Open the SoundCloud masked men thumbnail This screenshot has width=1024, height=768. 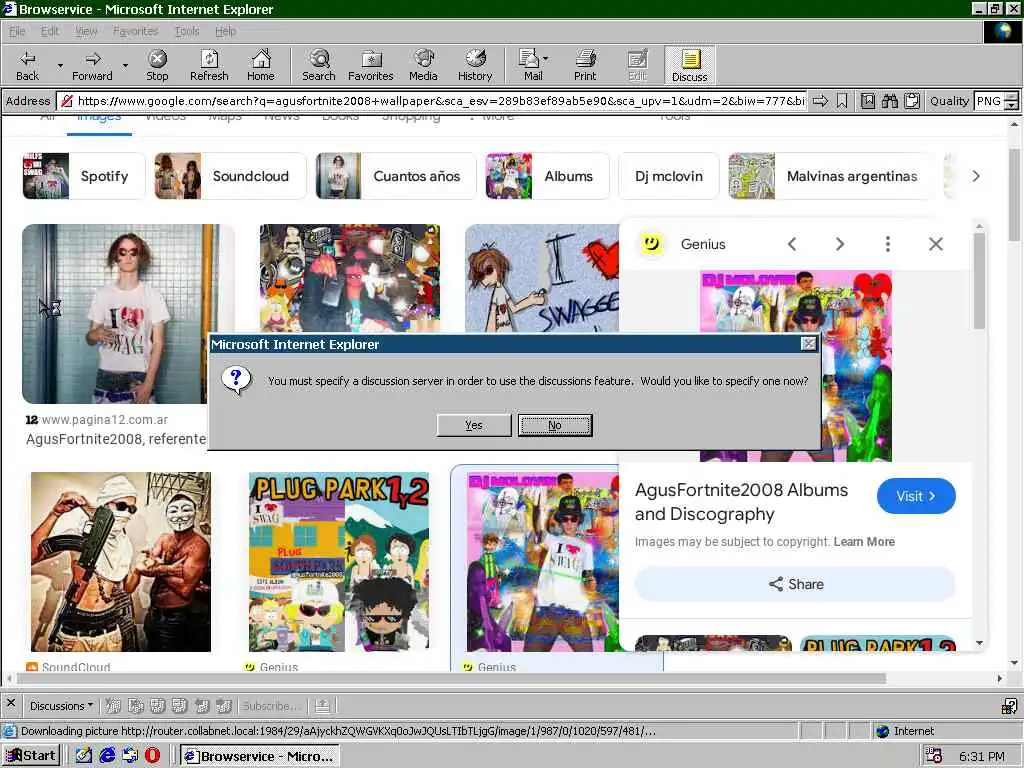tap(121, 562)
